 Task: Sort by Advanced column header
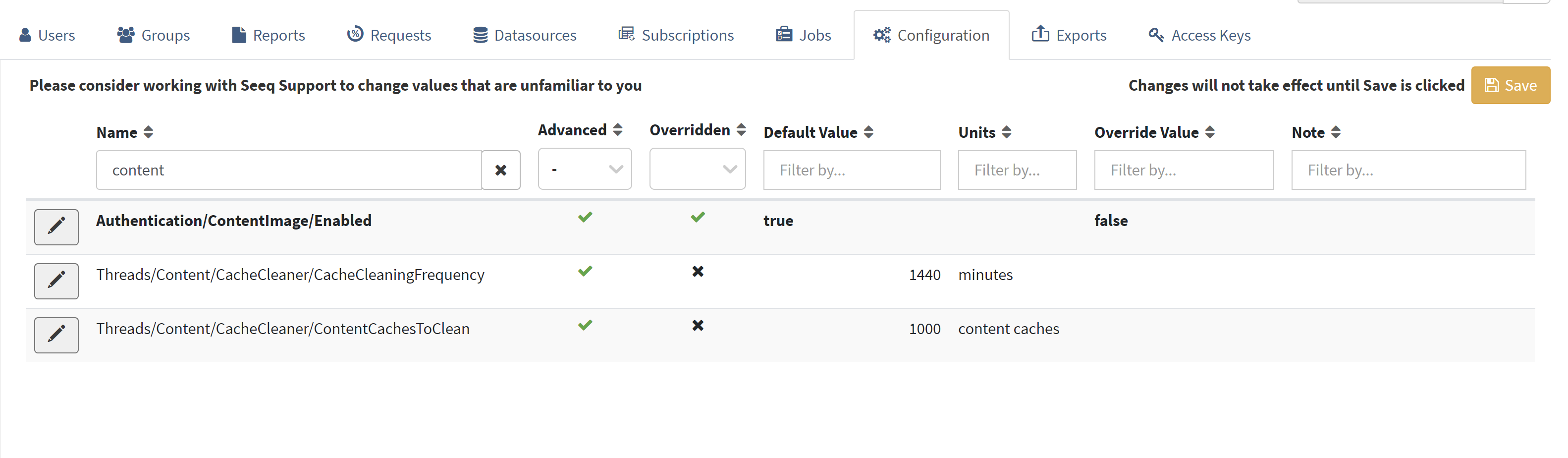click(617, 130)
